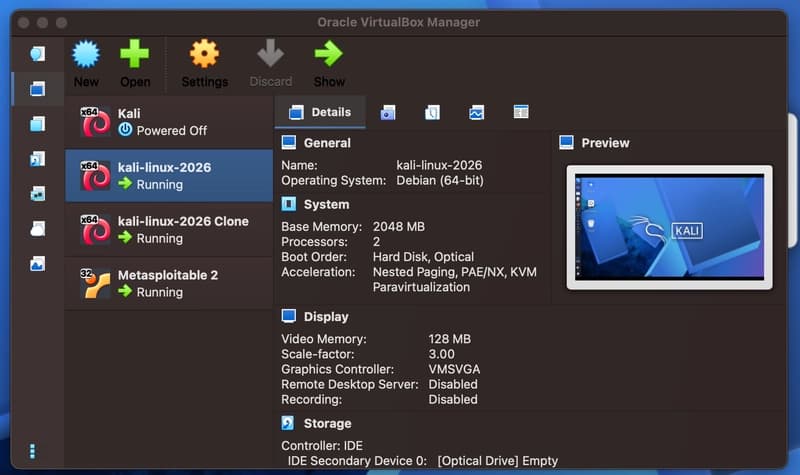Click the Boot Order value Hard Disk, Optical

point(423,257)
